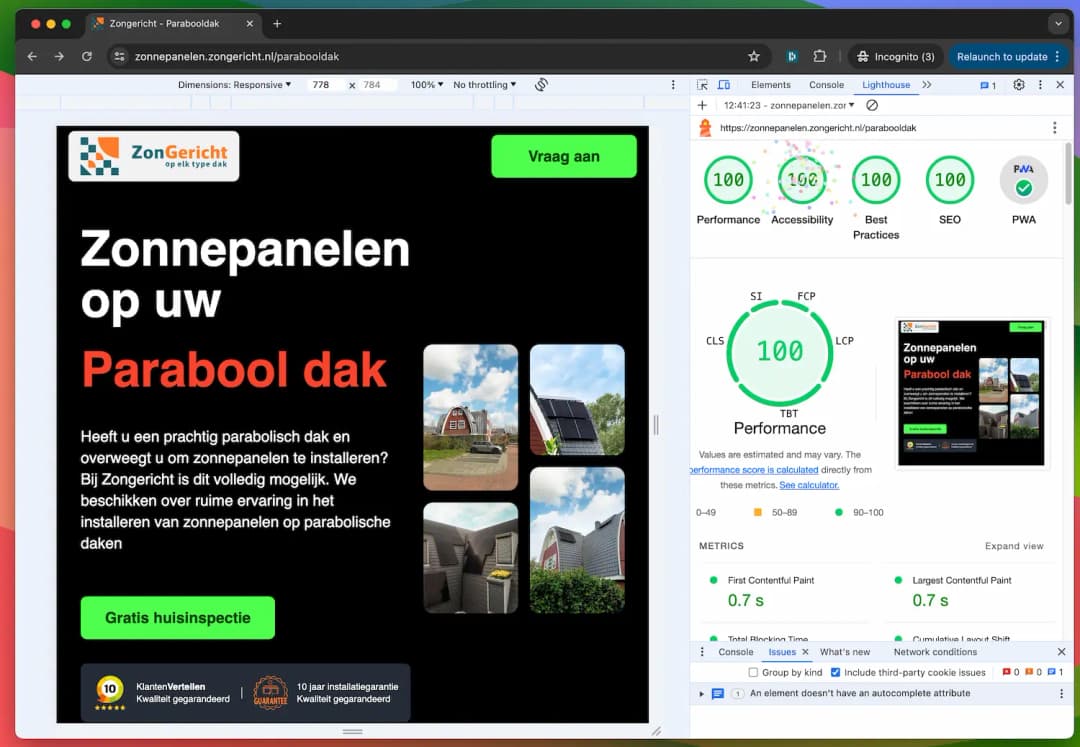This screenshot has width=1080, height=747.
Task: Start a new Lighthouse report with plus icon
Action: pyautogui.click(x=702, y=105)
